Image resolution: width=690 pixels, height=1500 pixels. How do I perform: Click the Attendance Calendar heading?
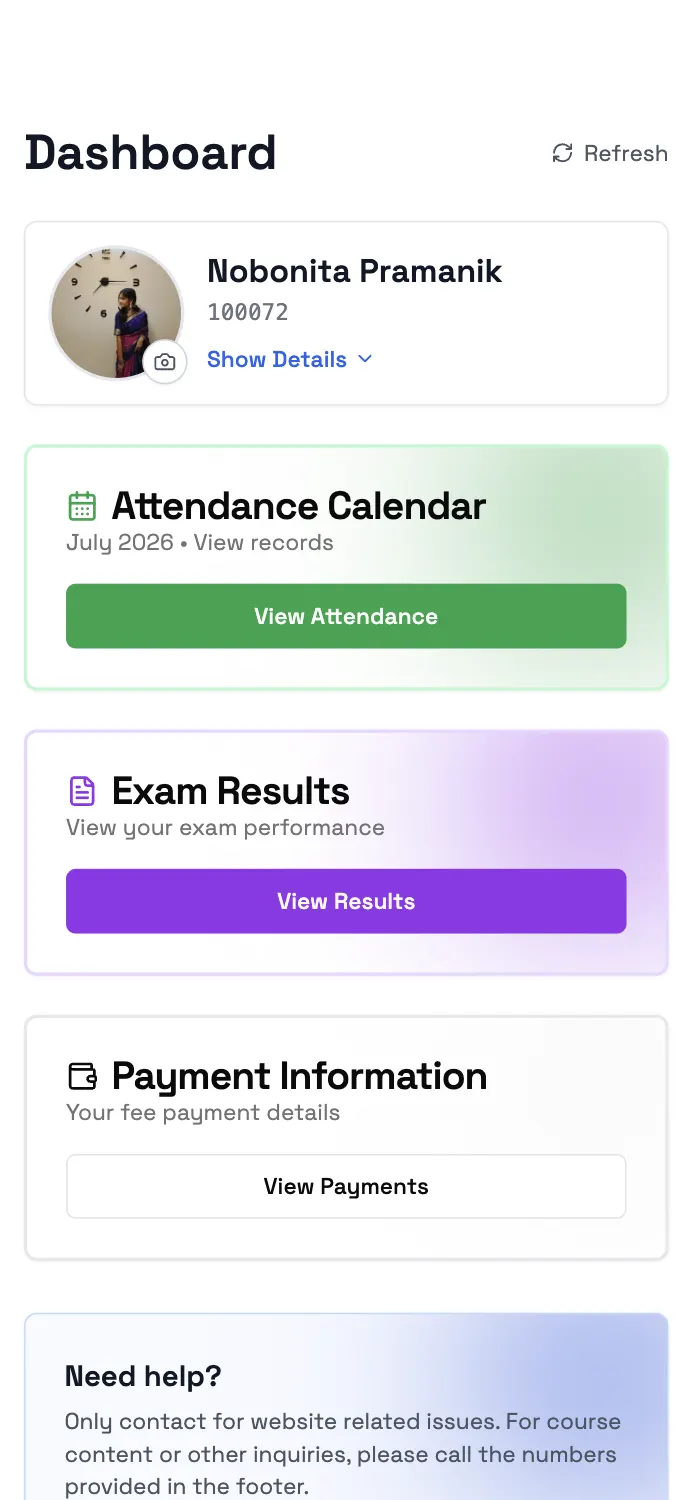(299, 506)
